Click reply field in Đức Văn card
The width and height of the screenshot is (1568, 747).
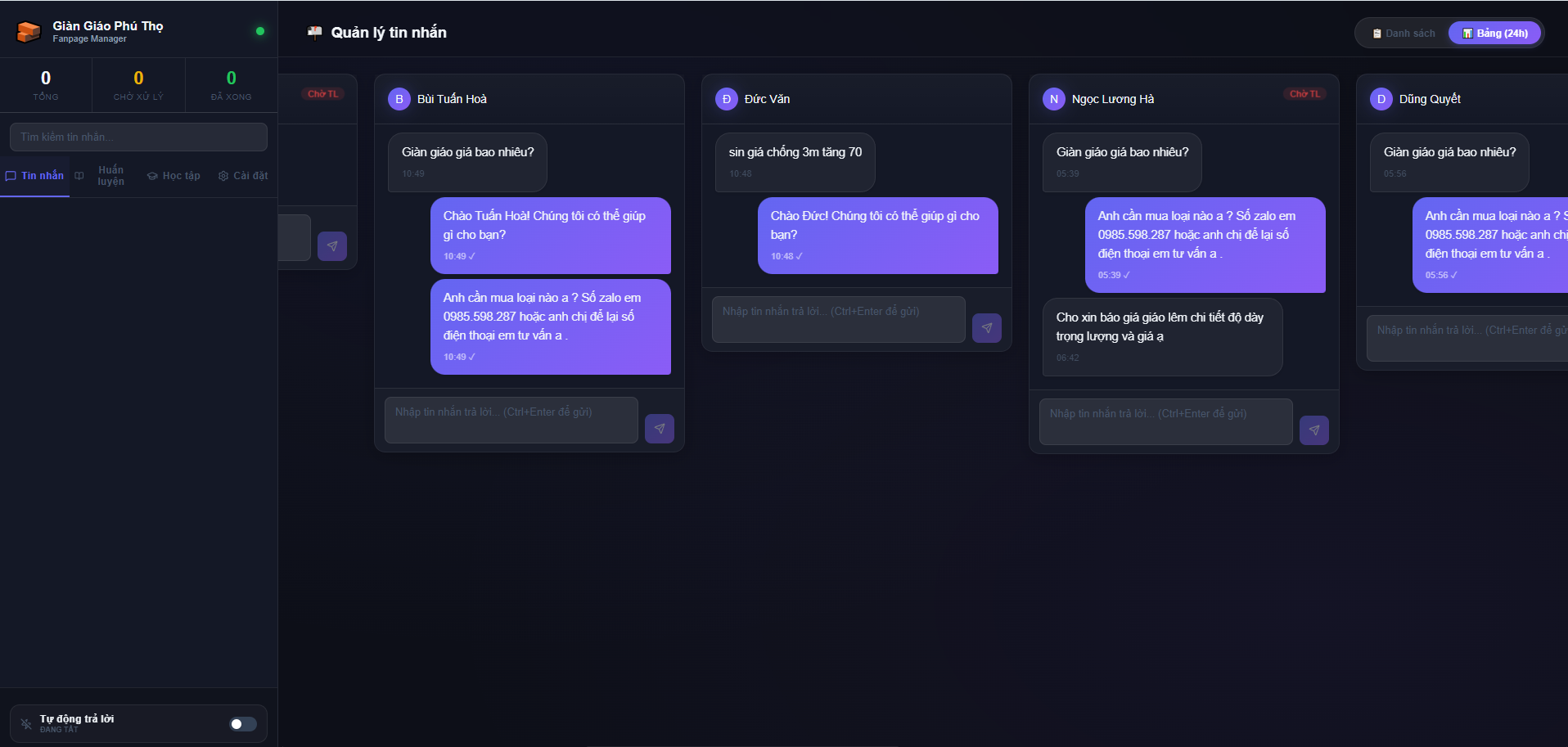tap(838, 319)
